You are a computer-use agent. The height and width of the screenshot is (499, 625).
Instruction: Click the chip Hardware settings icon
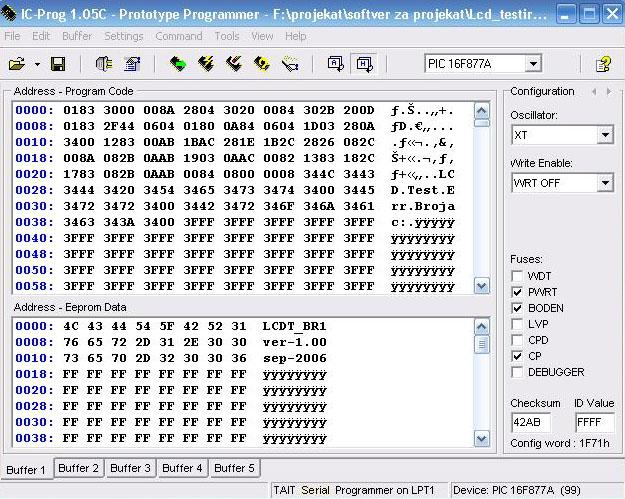pyautogui.click(x=104, y=64)
